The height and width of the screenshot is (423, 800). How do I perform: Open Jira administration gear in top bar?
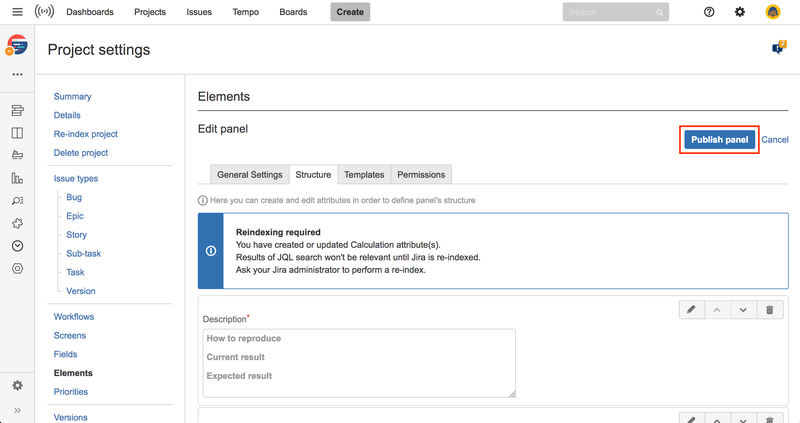coord(740,12)
